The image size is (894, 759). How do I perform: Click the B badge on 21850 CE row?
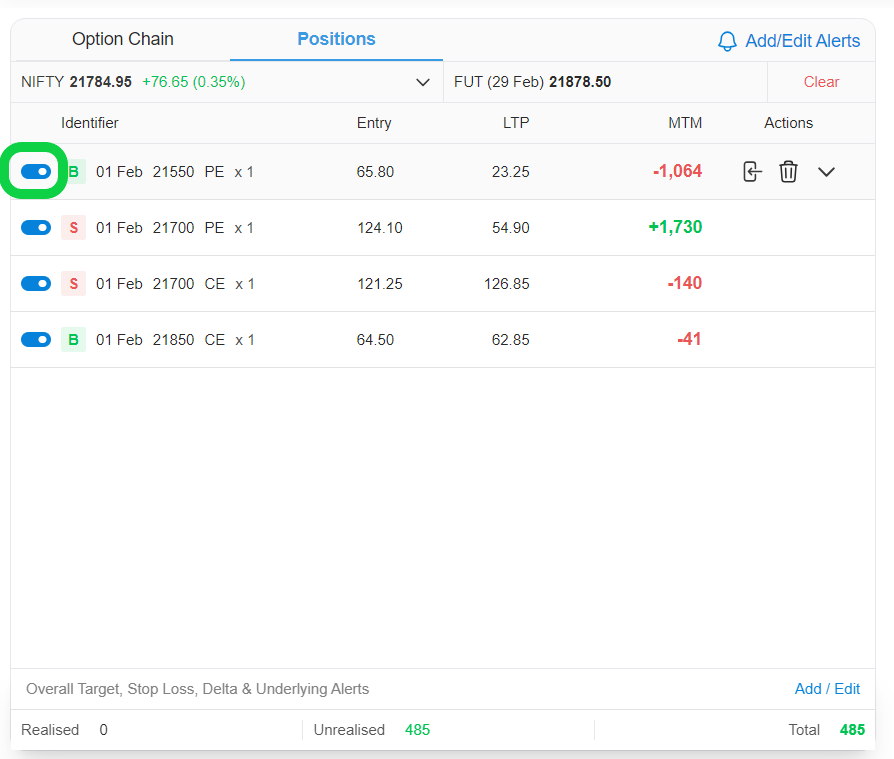[74, 339]
